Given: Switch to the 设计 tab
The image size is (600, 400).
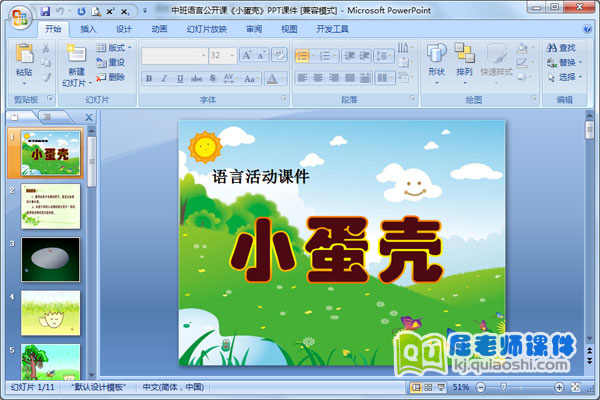Looking at the screenshot, I should (x=124, y=29).
